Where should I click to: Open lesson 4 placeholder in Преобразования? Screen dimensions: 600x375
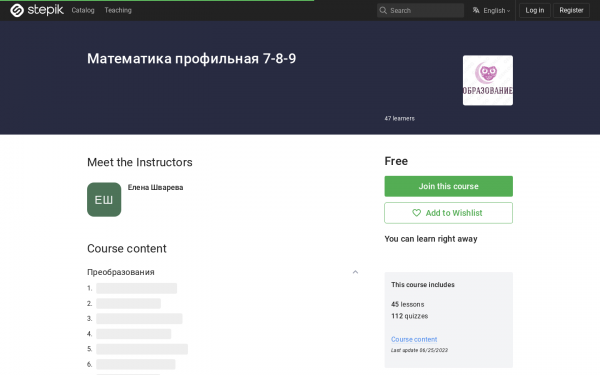(134, 334)
